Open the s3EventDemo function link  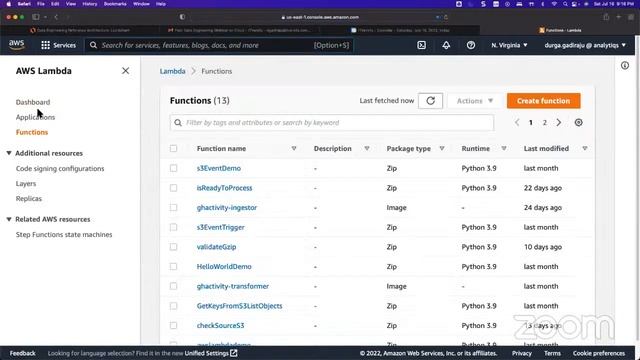[219, 168]
